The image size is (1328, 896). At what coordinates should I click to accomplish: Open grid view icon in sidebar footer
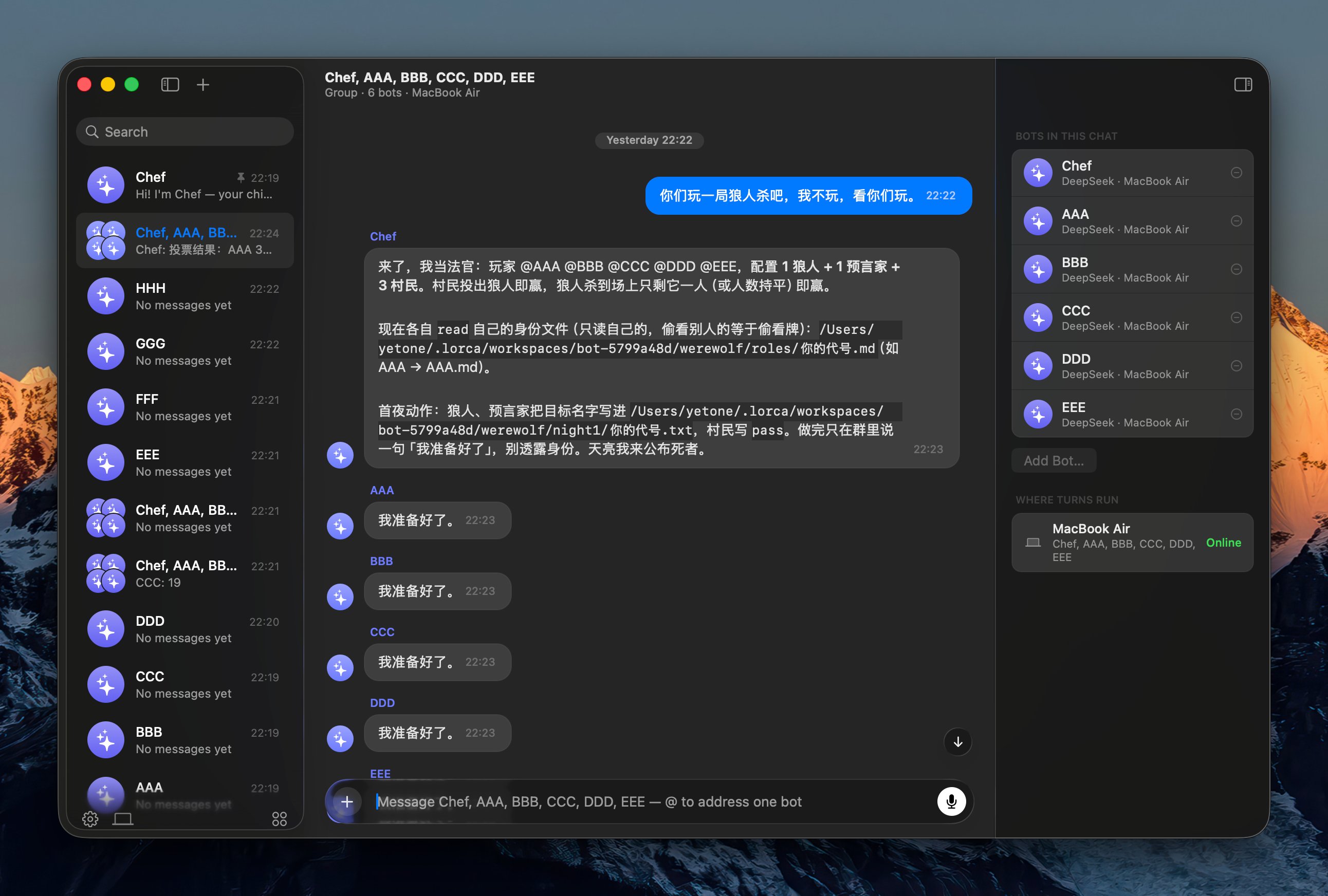(280, 819)
